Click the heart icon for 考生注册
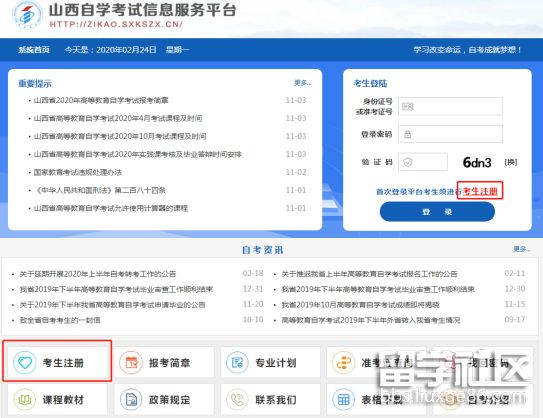The image size is (543, 418). pos(25,362)
